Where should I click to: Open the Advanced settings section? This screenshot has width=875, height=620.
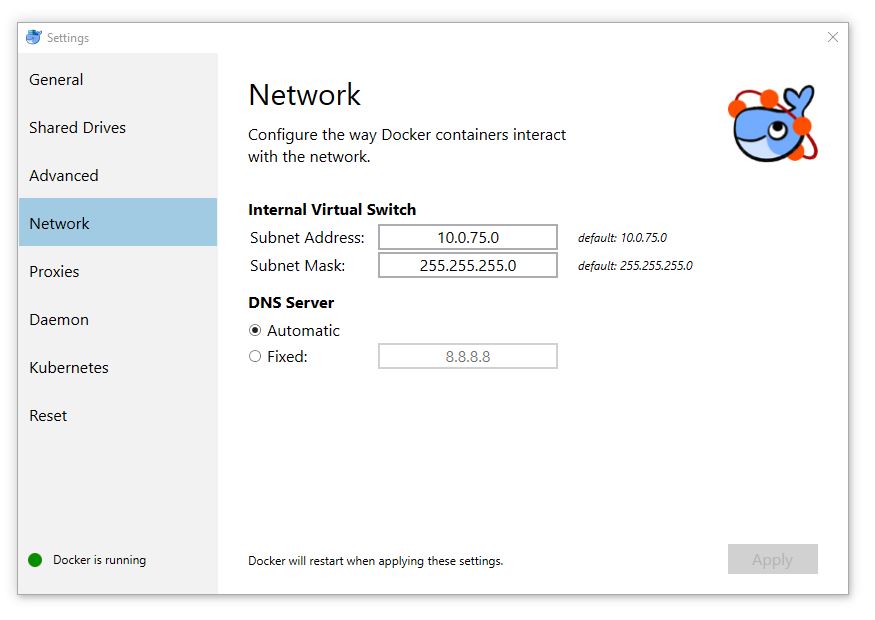(118, 175)
